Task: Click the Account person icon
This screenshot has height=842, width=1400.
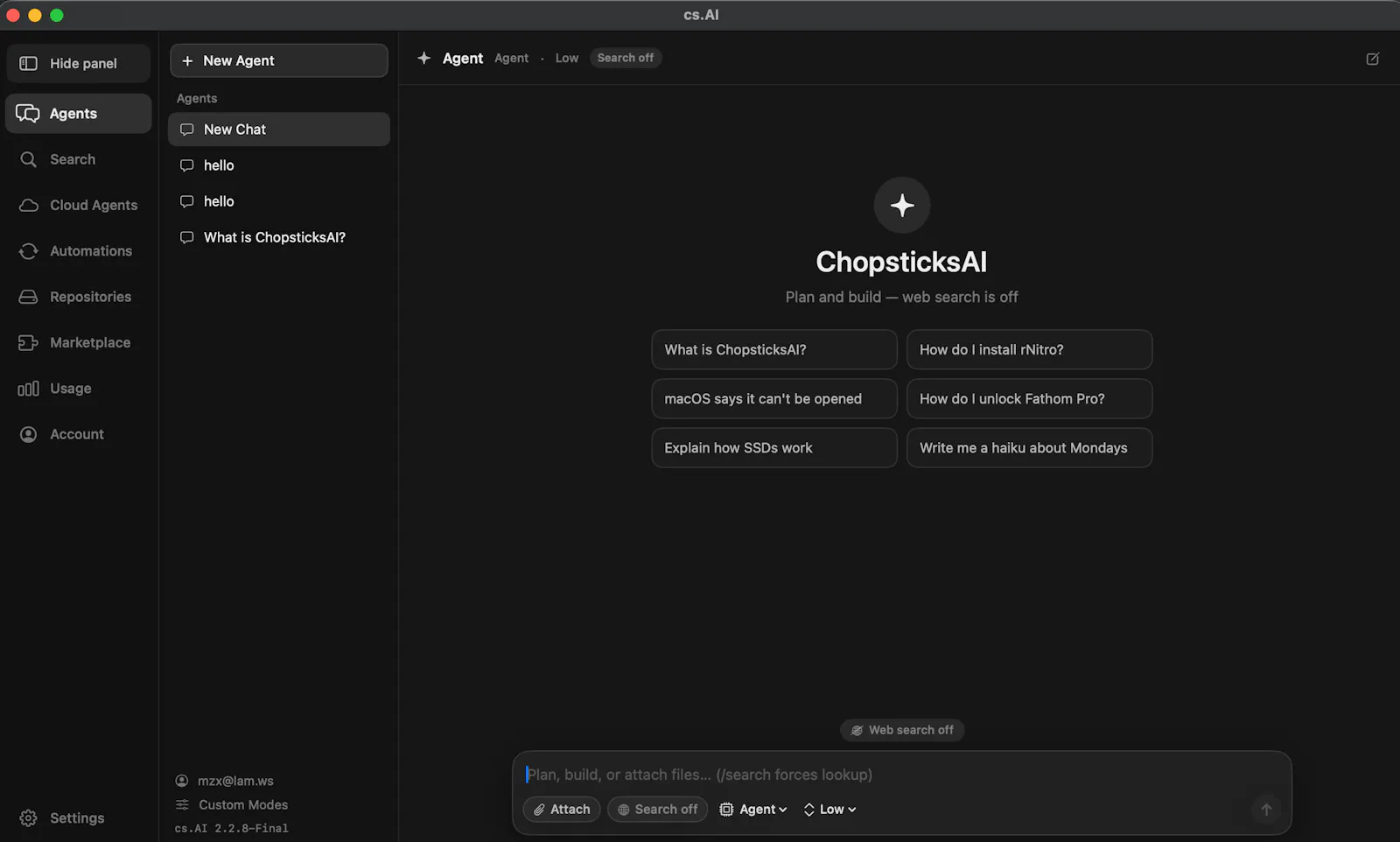Action: click(28, 434)
